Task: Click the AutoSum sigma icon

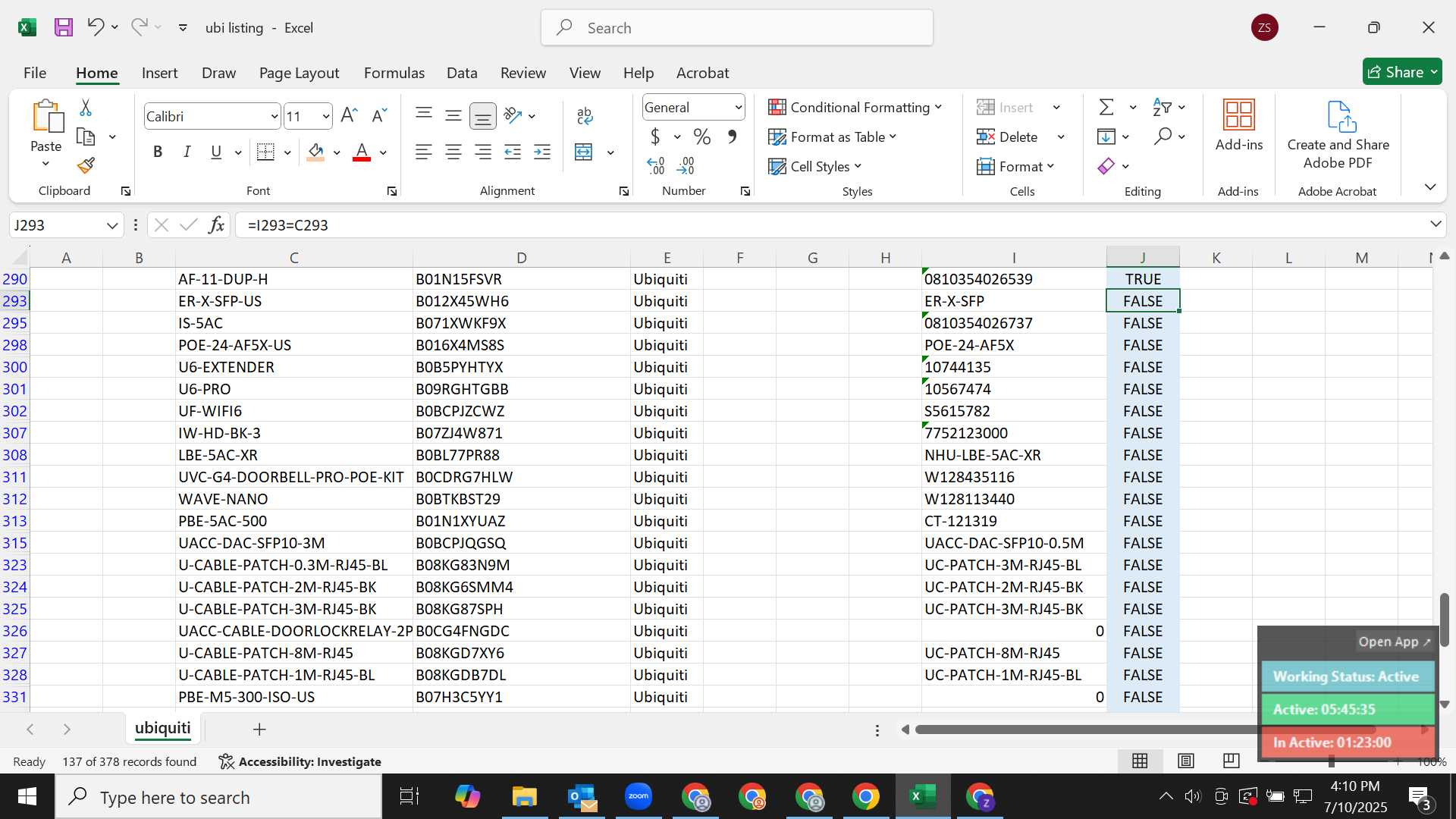Action: click(1106, 107)
